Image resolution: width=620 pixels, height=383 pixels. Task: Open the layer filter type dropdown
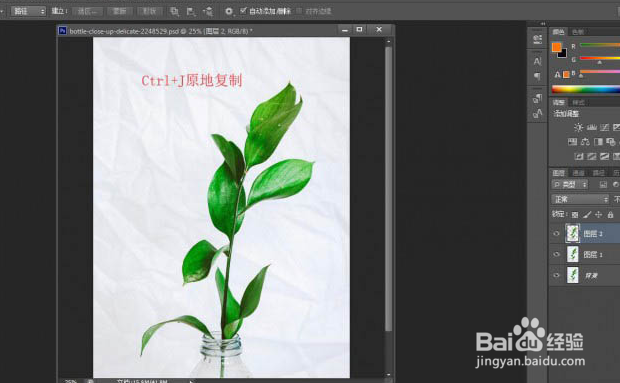(x=570, y=185)
